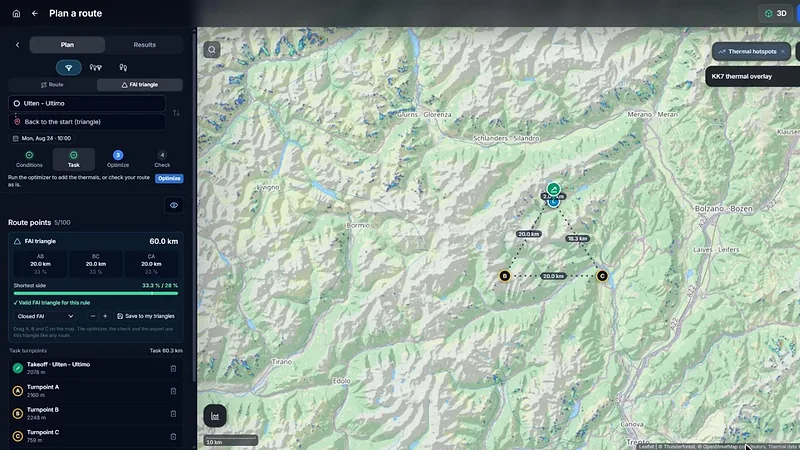Increase triangle size with plus button

click(x=105, y=316)
